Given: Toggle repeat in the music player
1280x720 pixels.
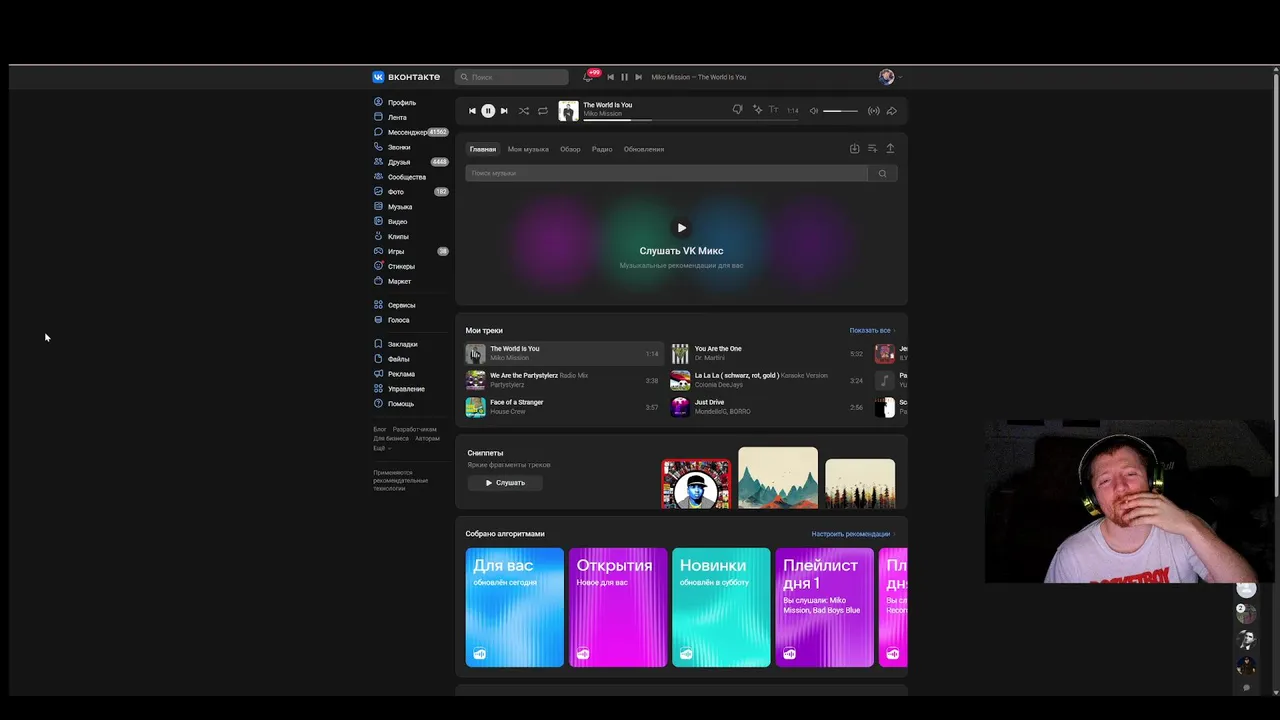Looking at the screenshot, I should [x=542, y=111].
